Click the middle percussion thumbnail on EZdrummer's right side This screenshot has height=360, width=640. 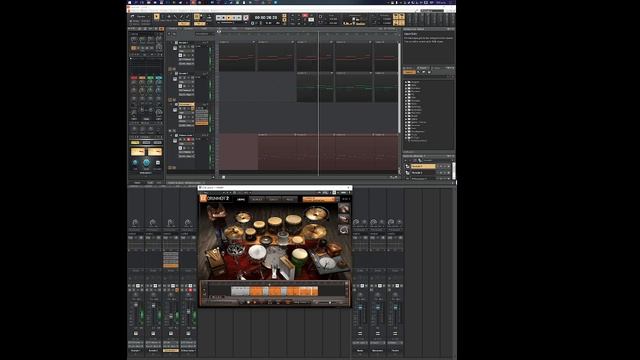coord(344,219)
